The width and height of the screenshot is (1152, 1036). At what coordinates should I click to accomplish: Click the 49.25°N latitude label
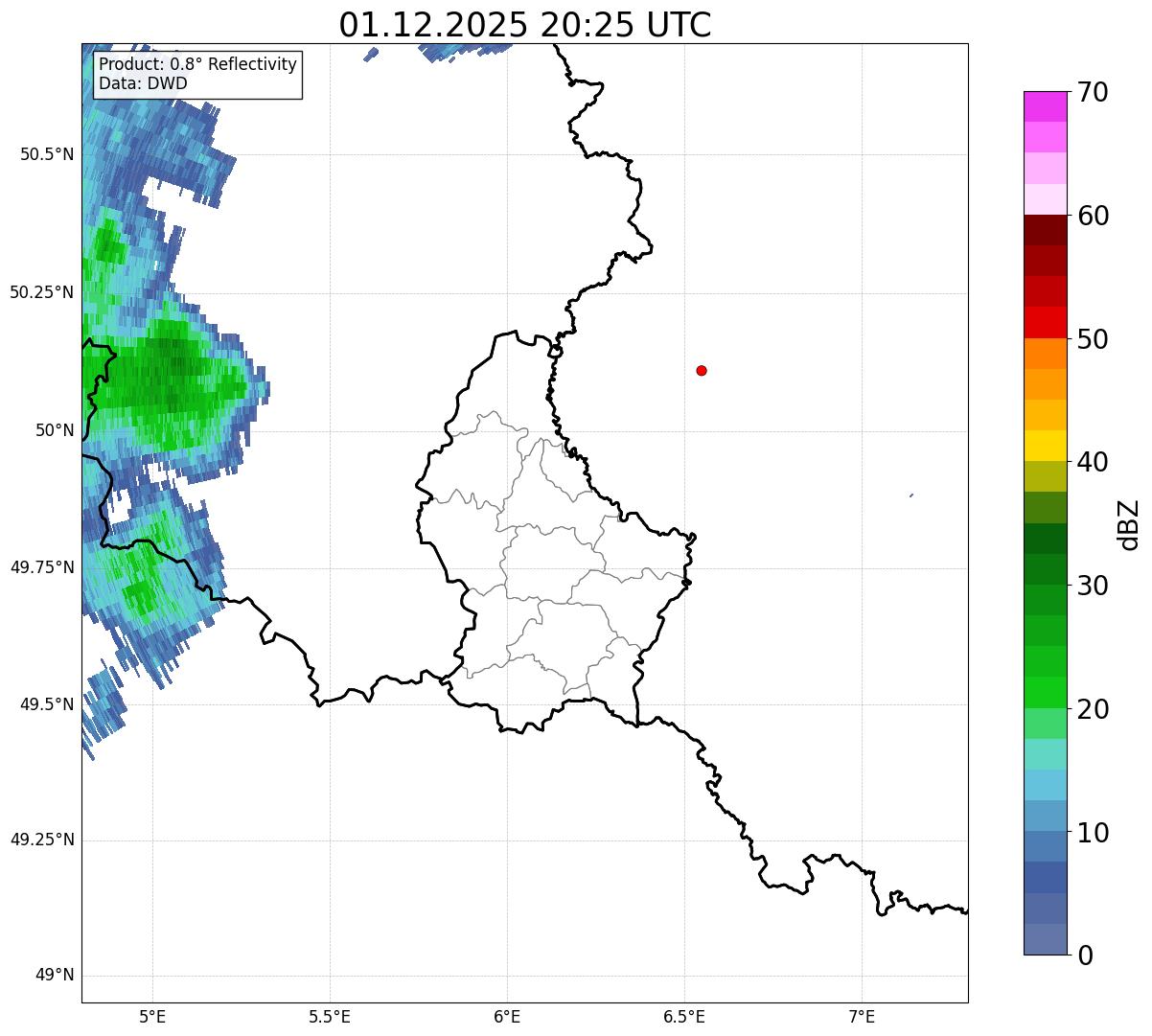[x=41, y=840]
